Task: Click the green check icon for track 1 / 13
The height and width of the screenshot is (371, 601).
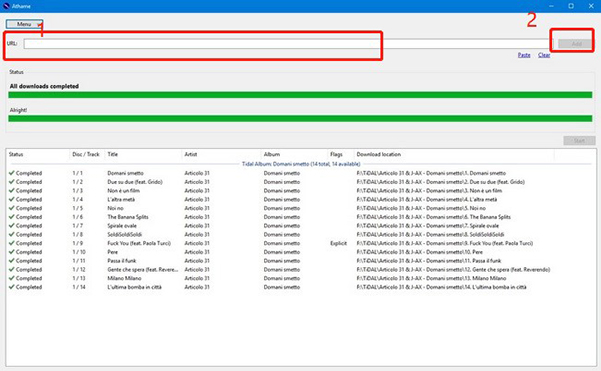Action: tap(11, 278)
